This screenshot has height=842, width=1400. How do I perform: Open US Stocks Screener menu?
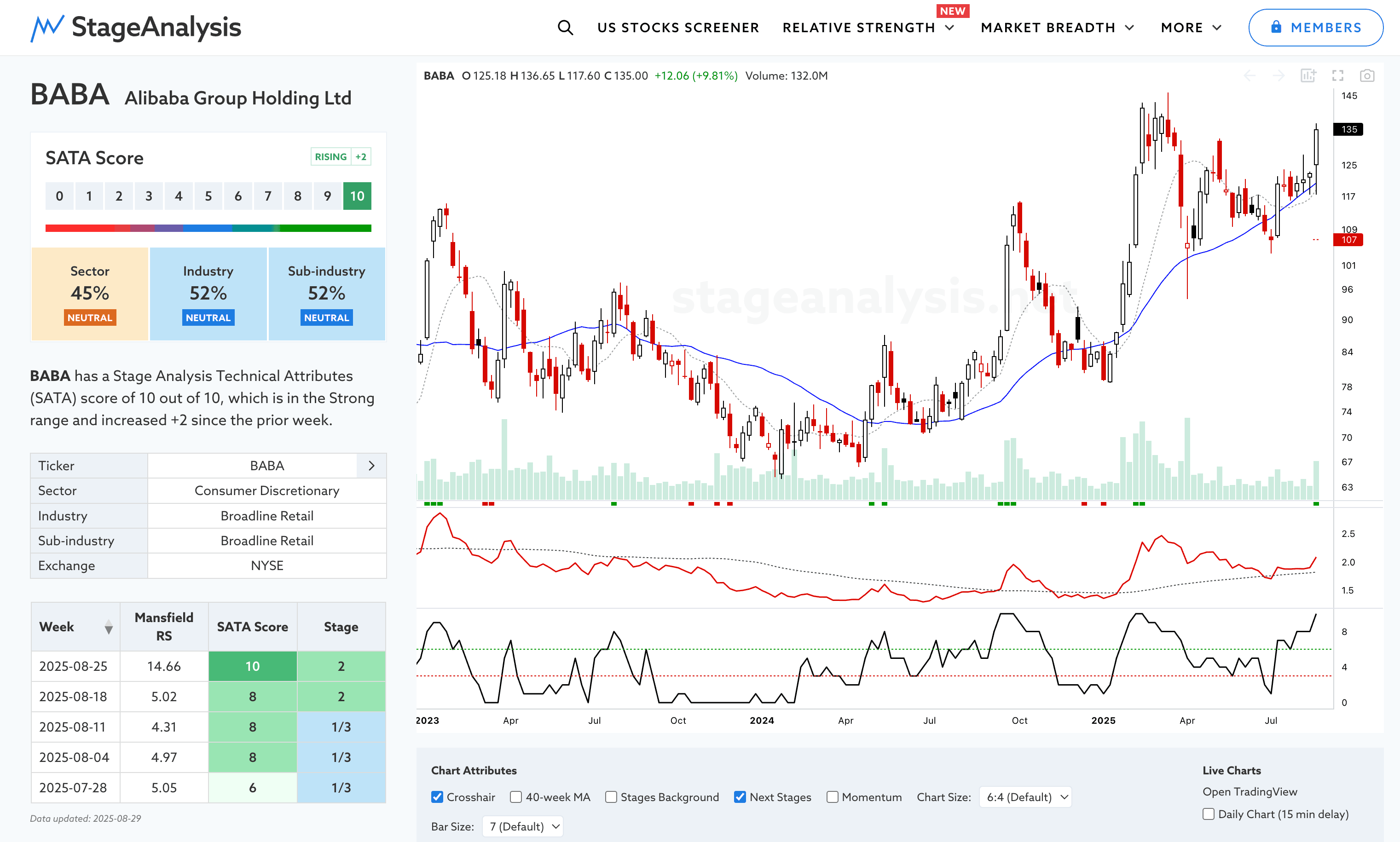tap(678, 27)
